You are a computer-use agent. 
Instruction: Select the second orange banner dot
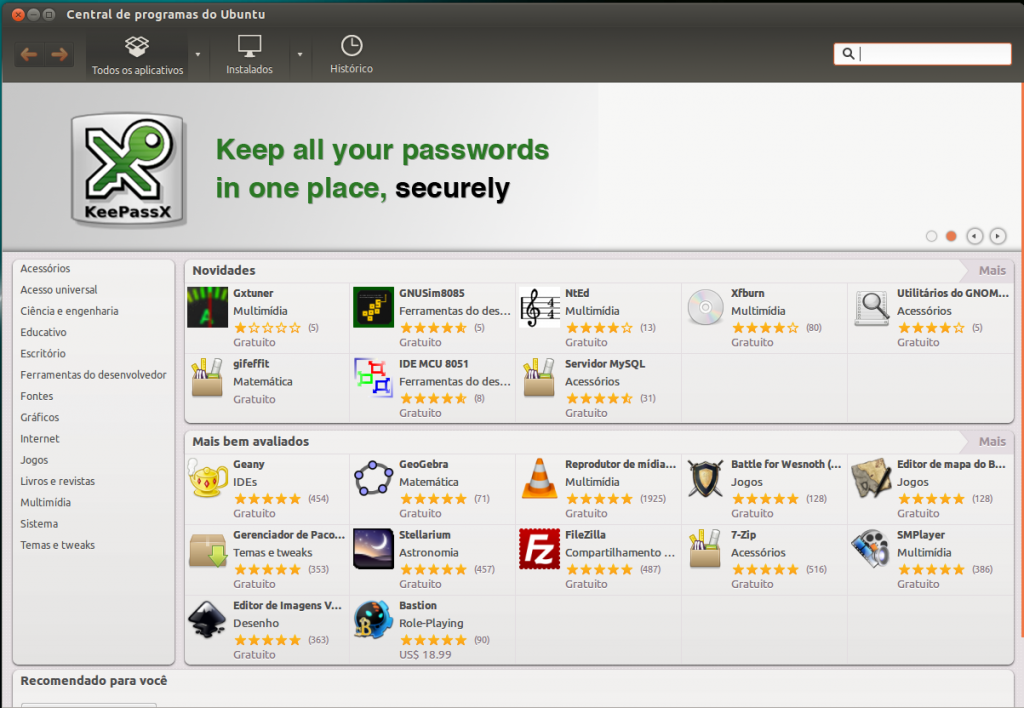pyautogui.click(x=951, y=236)
